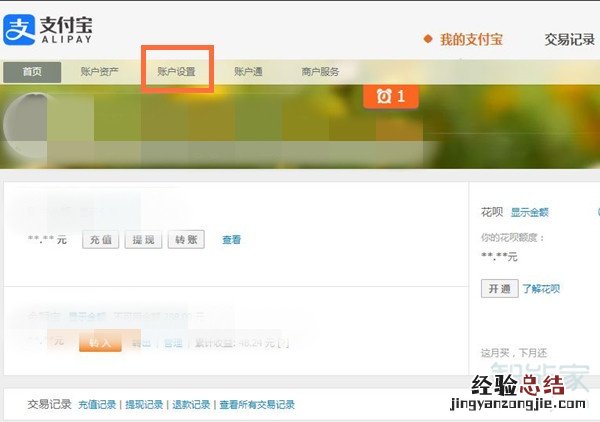The height and width of the screenshot is (422, 600).
Task: Open the 商户服务 tab
Action: click(x=320, y=72)
